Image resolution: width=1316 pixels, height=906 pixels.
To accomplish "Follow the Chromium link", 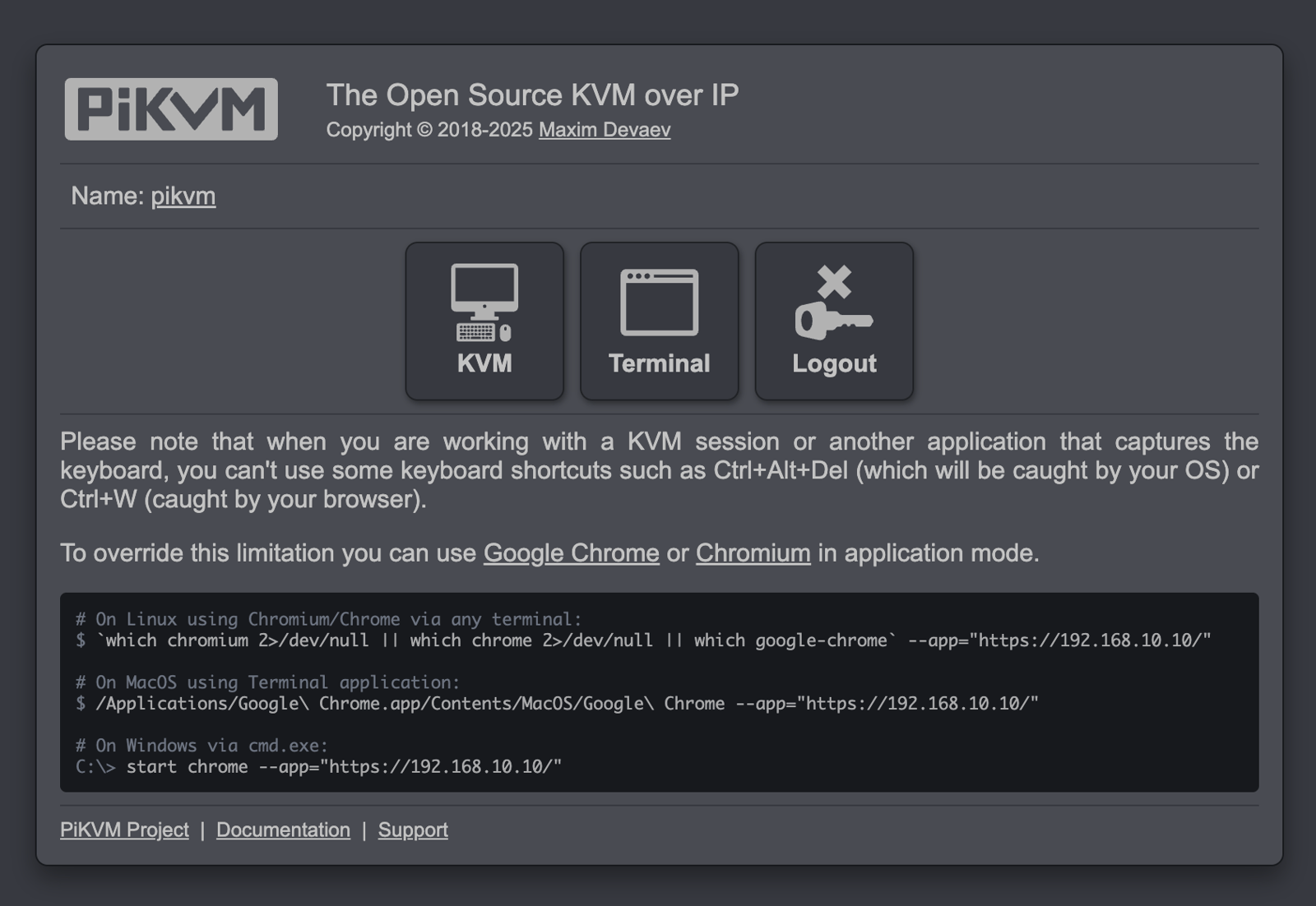I will [x=753, y=552].
